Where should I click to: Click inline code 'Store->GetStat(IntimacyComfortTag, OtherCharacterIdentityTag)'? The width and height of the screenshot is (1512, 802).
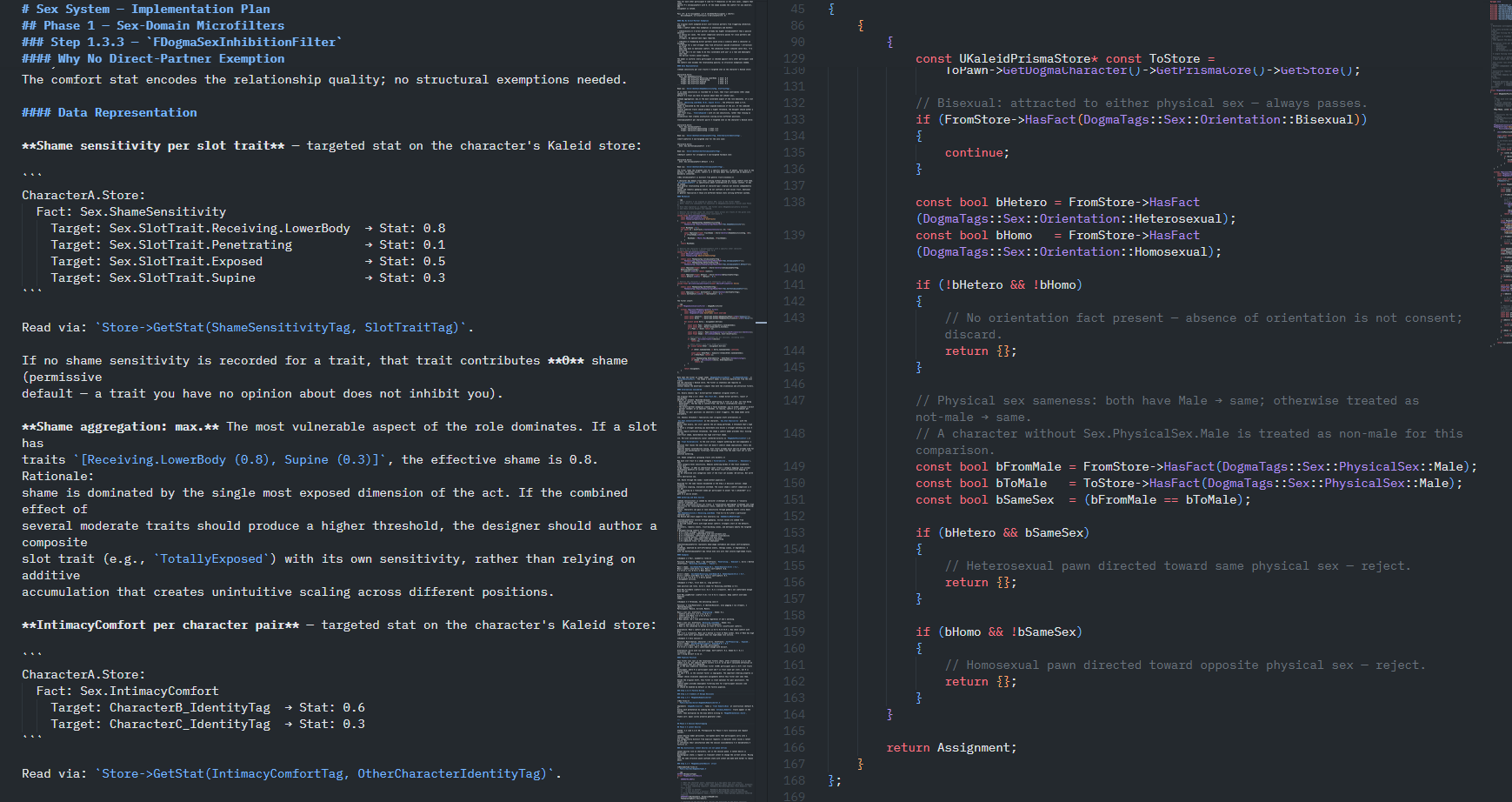pos(324,774)
